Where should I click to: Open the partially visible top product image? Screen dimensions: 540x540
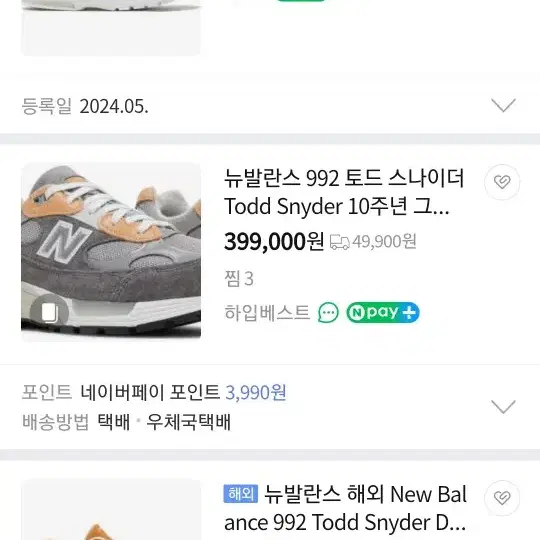pyautogui.click(x=111, y=28)
